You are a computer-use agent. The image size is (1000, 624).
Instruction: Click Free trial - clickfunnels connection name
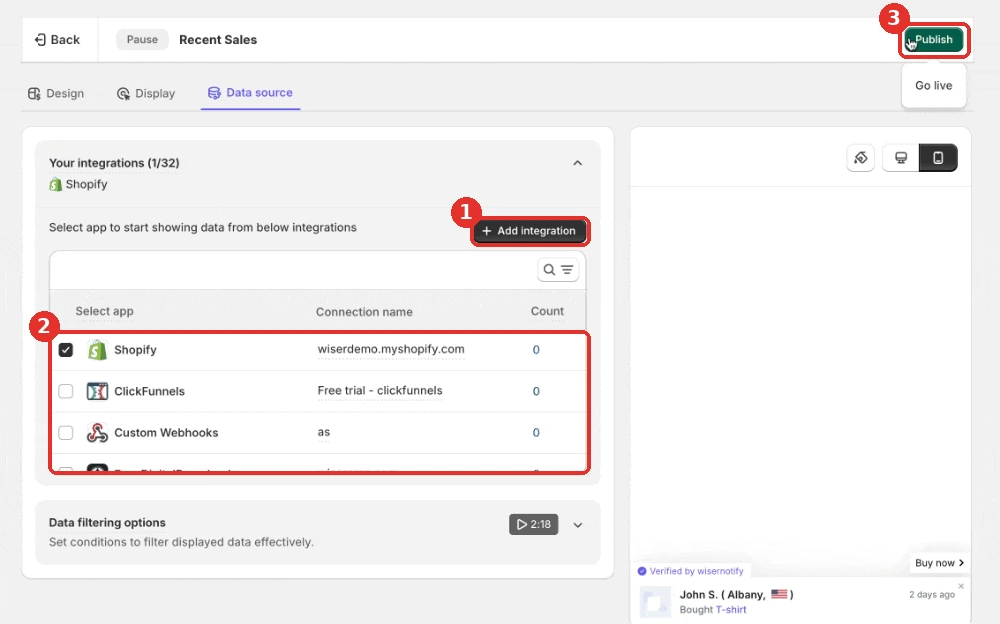click(380, 390)
